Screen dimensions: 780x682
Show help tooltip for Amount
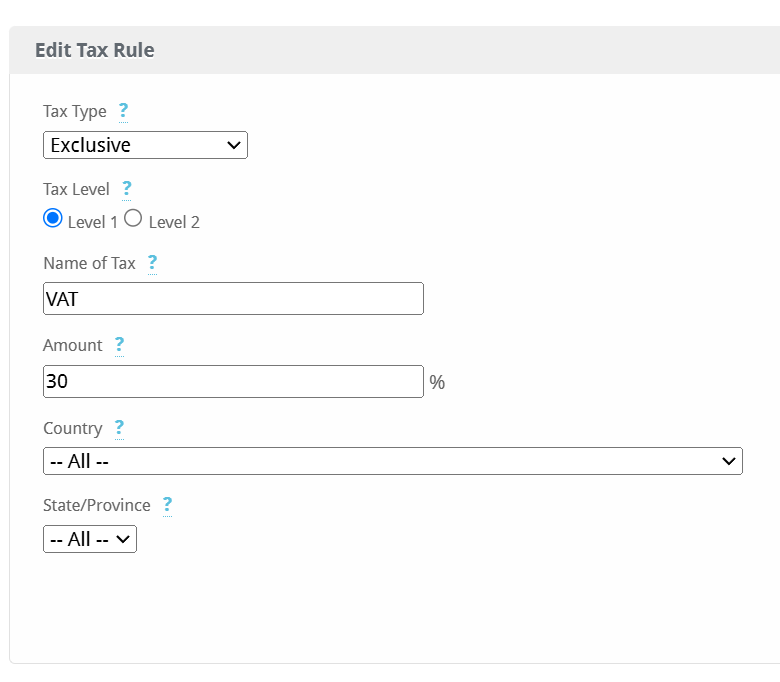(x=119, y=345)
